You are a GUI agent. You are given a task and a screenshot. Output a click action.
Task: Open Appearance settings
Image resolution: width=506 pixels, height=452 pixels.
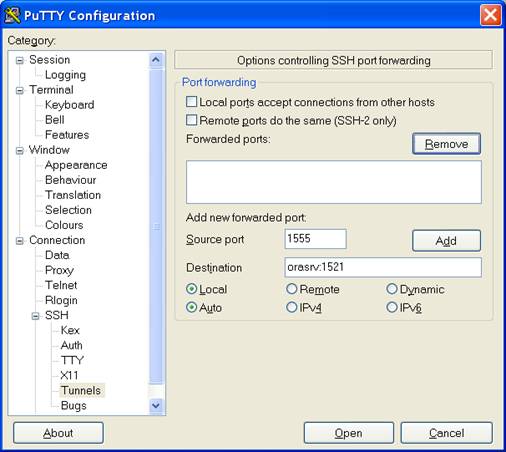76,165
